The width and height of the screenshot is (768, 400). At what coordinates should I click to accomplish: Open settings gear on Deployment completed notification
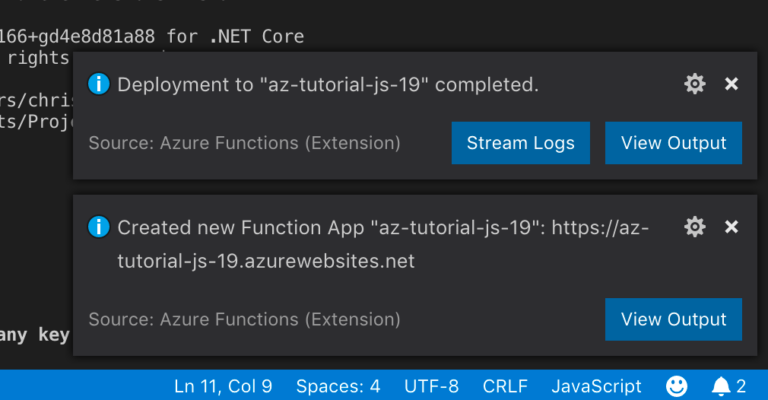click(x=695, y=85)
